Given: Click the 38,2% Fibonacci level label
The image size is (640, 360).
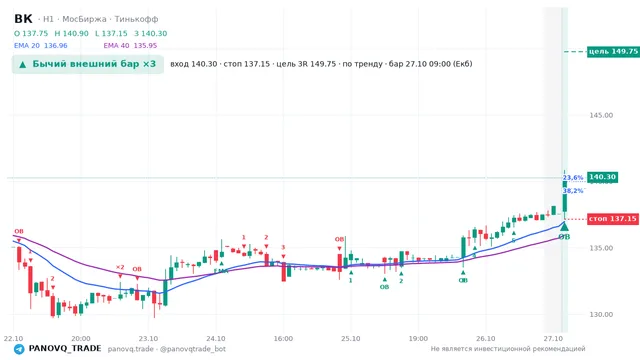Looking at the screenshot, I should 573,191.
